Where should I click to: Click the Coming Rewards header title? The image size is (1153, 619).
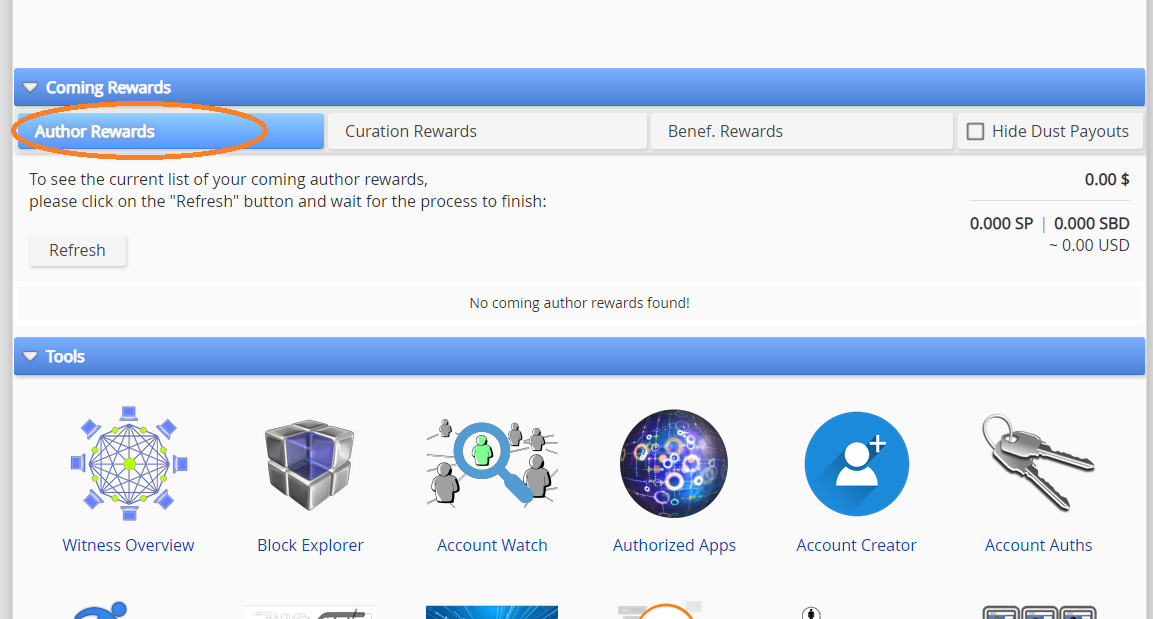[108, 87]
